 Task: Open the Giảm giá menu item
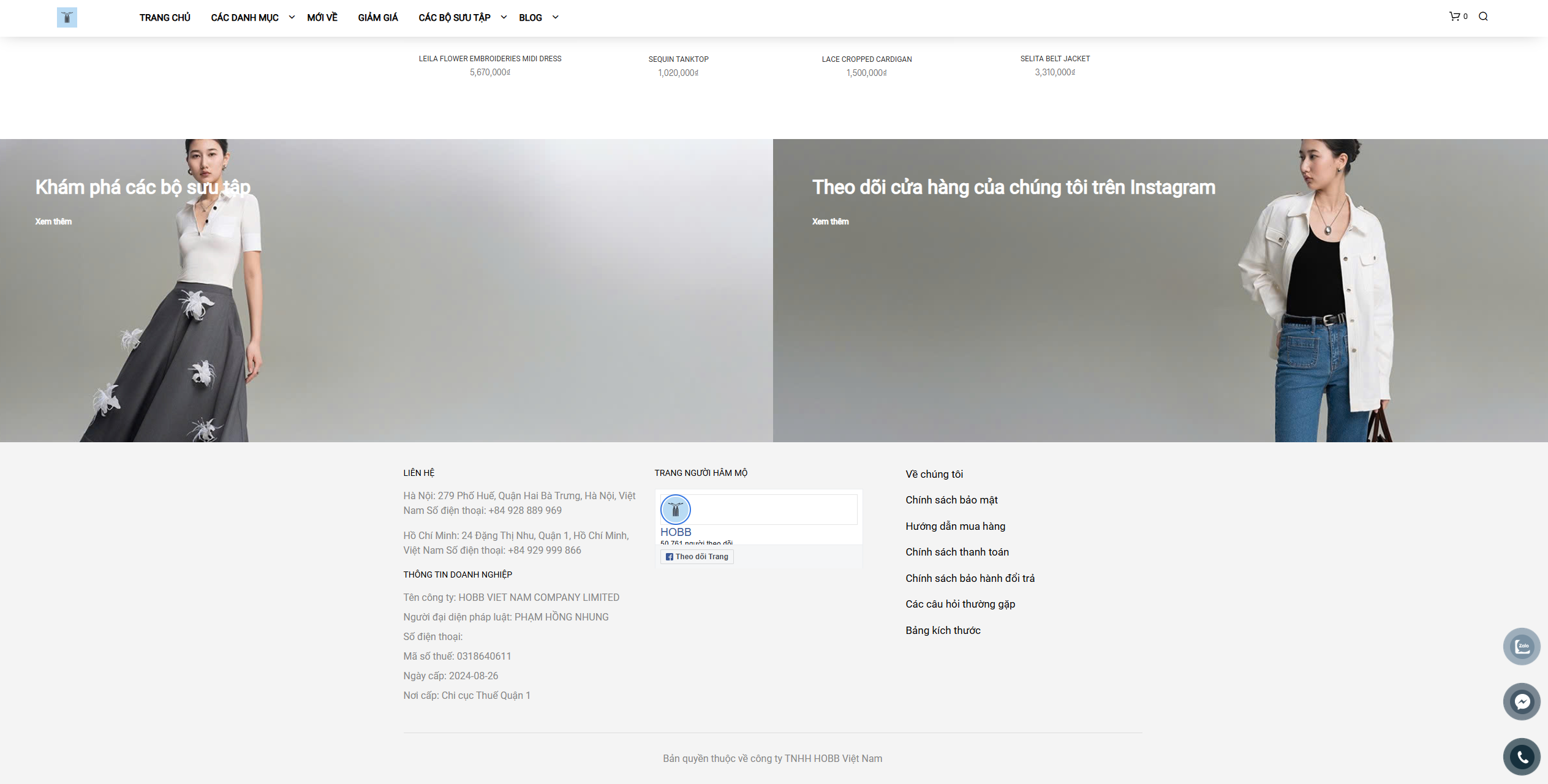click(x=378, y=18)
